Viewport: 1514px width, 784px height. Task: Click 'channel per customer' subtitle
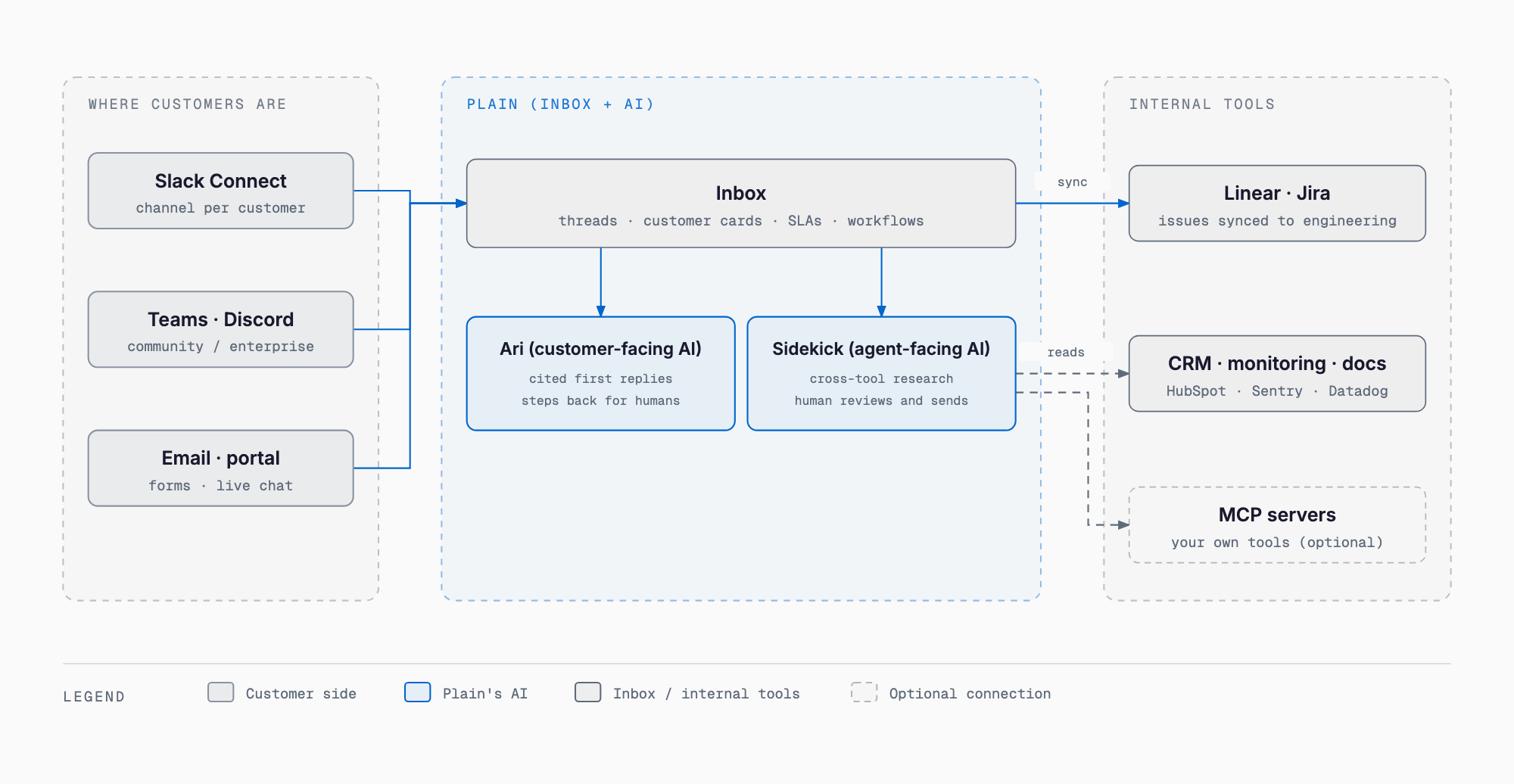tap(221, 208)
